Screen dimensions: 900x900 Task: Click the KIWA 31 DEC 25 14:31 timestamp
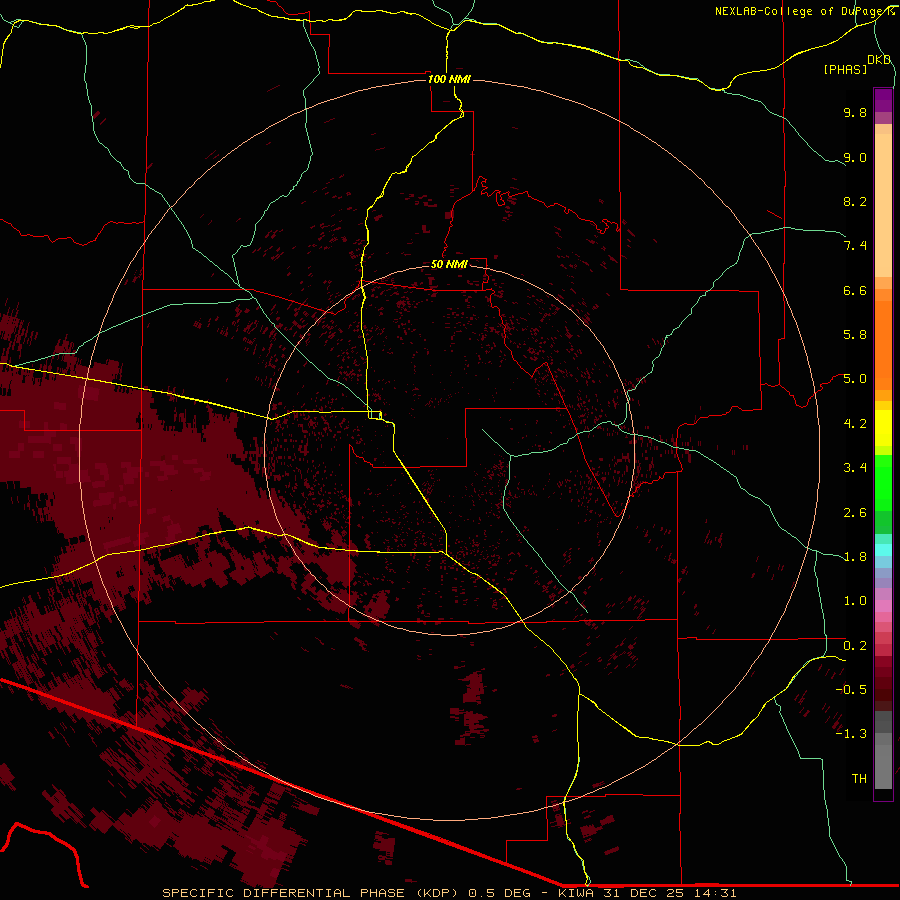pos(647,893)
